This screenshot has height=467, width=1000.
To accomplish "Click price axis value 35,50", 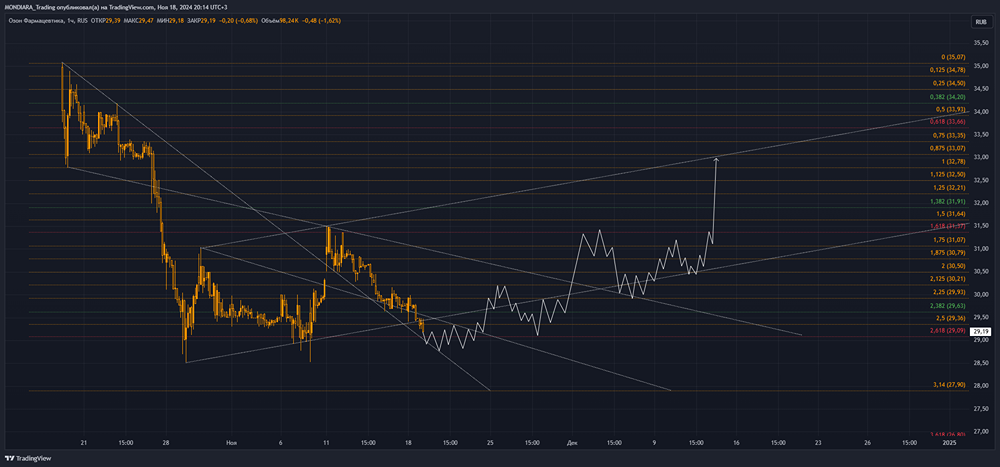I will click(982, 43).
